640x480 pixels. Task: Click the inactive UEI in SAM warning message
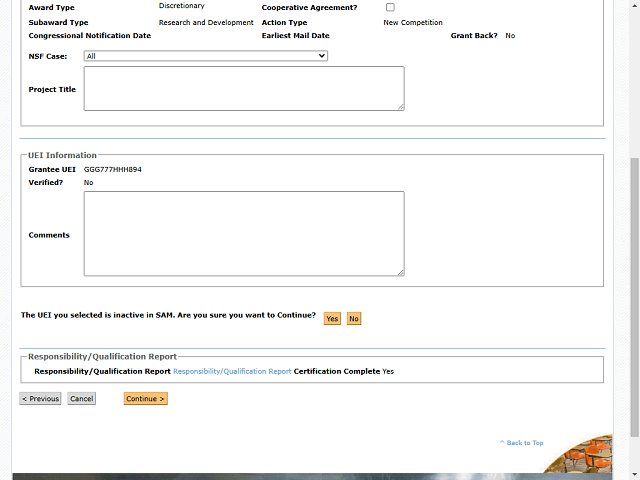click(168, 315)
